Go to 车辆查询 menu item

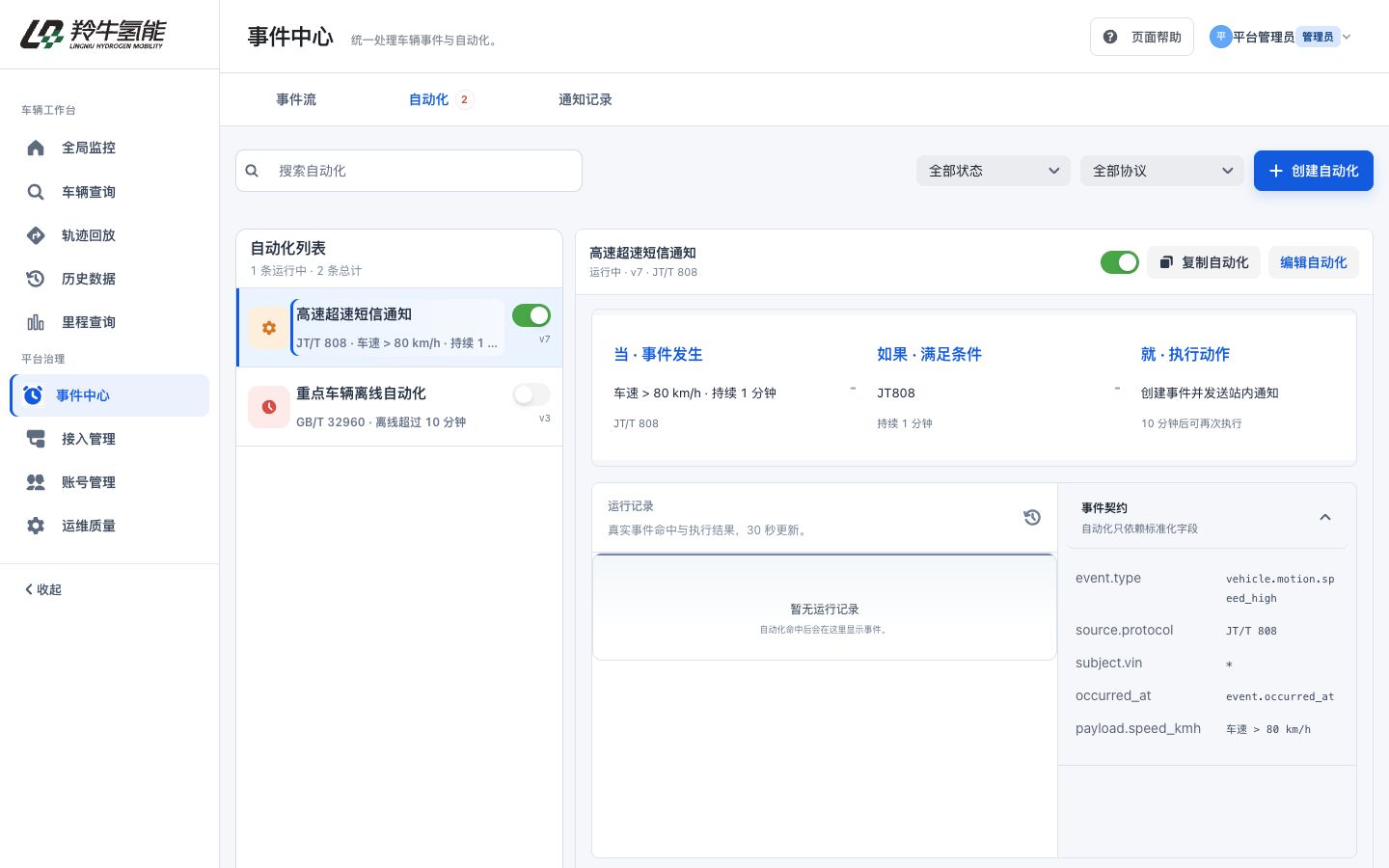click(x=110, y=192)
